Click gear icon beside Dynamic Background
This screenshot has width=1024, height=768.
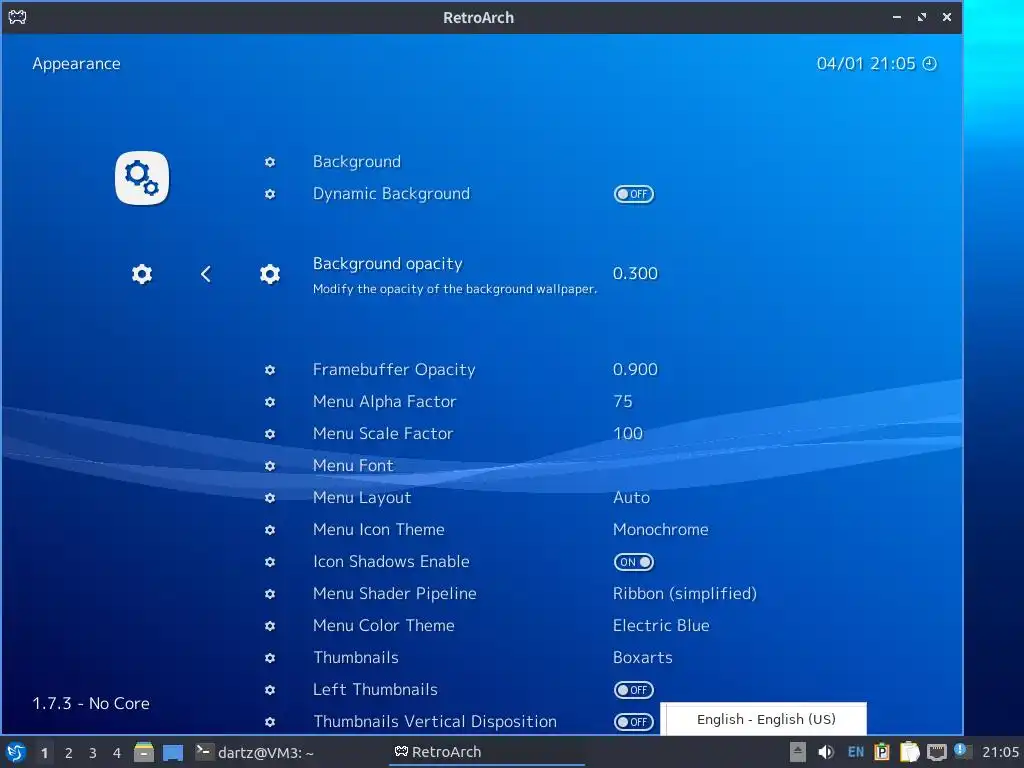click(270, 194)
